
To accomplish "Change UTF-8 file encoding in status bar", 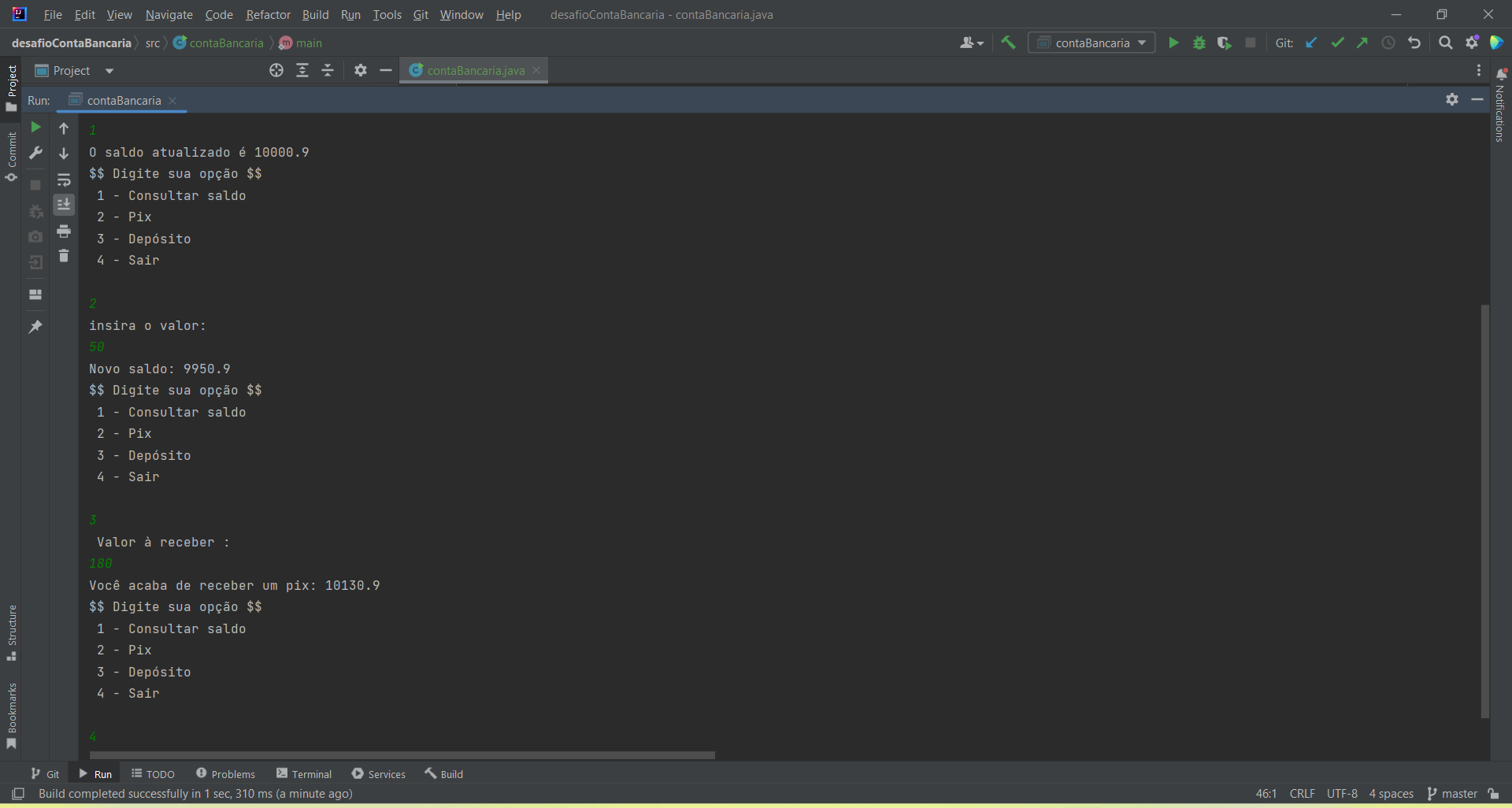I will pyautogui.click(x=1342, y=794).
